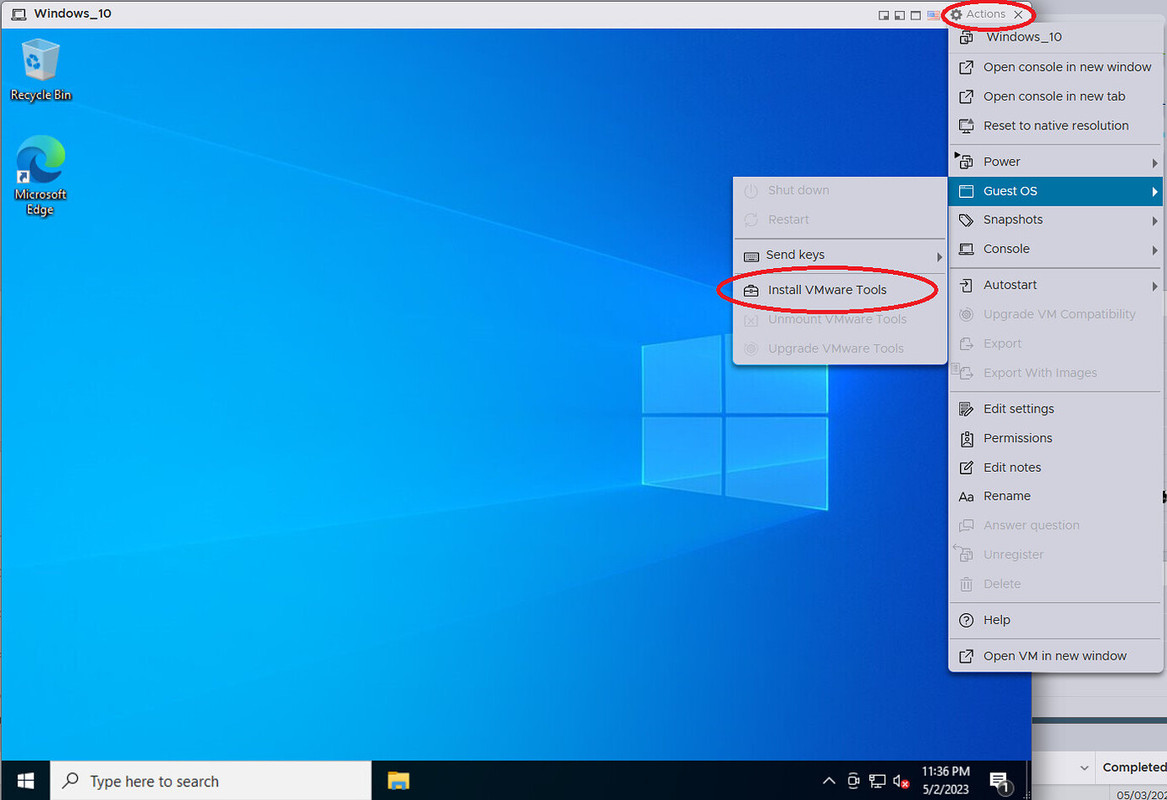1167x800 pixels.
Task: Click the Console monitor icon
Action: [966, 249]
